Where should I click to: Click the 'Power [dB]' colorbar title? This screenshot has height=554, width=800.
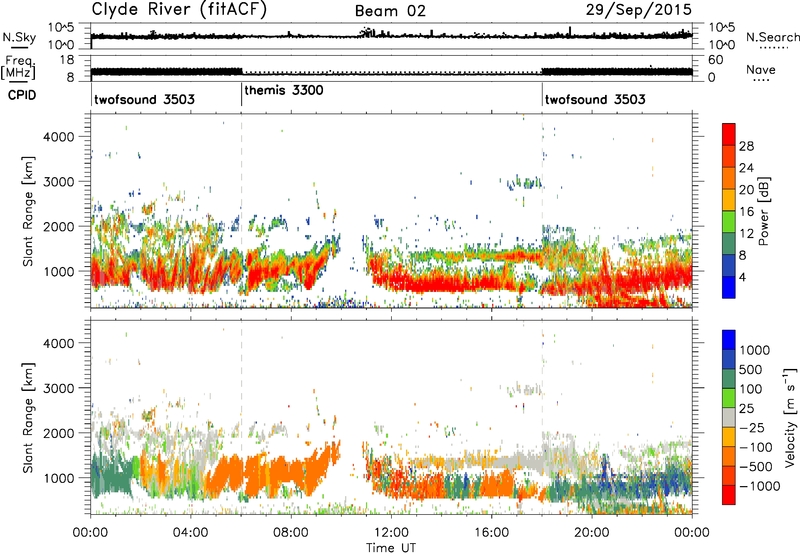tap(763, 211)
